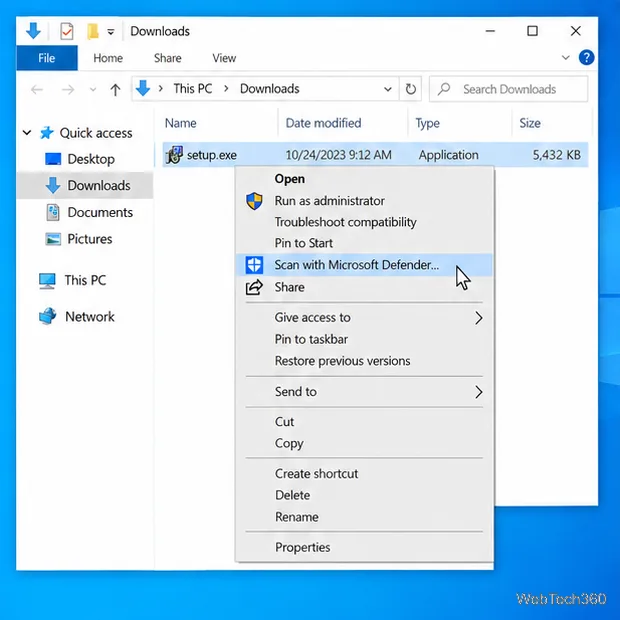Click Downloads in the address bar path
620x620 pixels.
pyautogui.click(x=270, y=89)
